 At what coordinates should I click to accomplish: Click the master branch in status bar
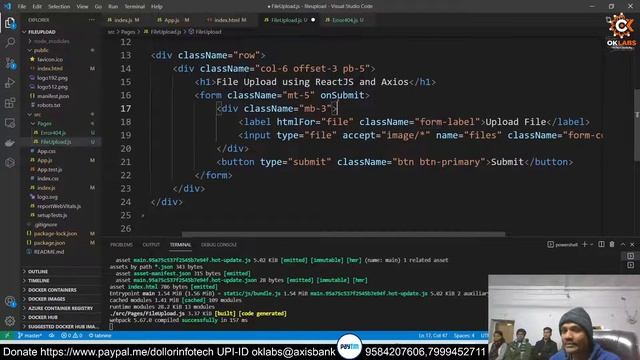[30, 336]
